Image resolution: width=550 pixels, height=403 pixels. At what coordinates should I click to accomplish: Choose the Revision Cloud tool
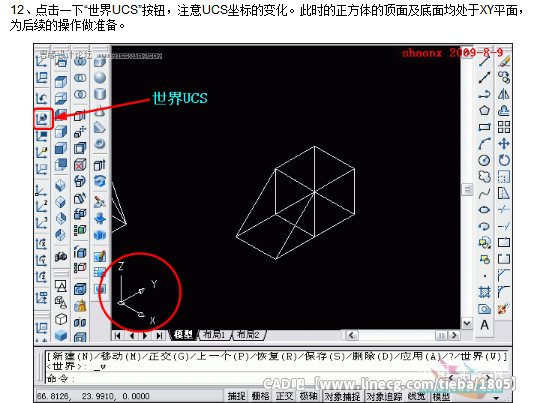(x=484, y=176)
